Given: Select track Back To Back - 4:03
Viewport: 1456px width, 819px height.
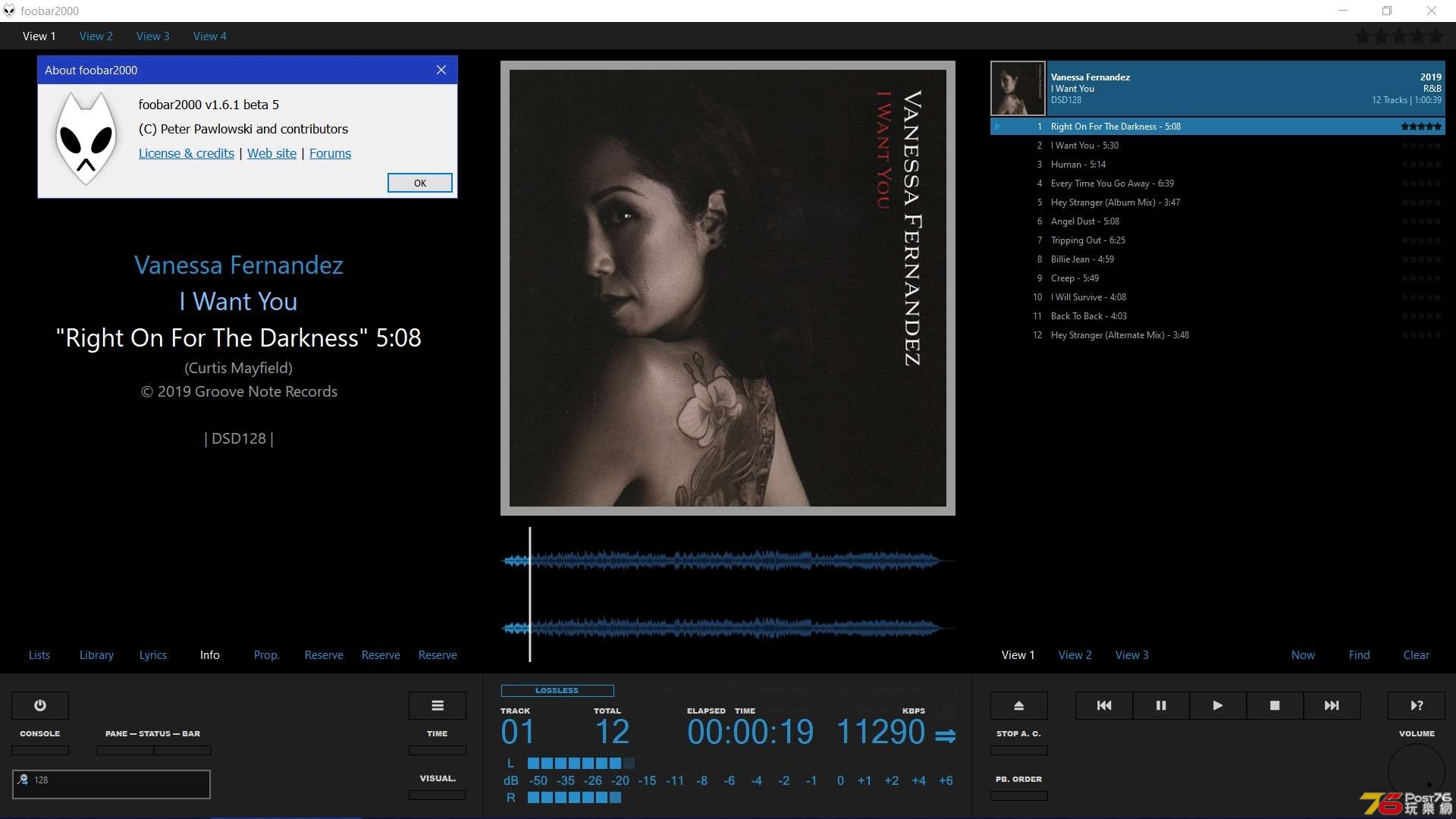Looking at the screenshot, I should click(x=1217, y=316).
